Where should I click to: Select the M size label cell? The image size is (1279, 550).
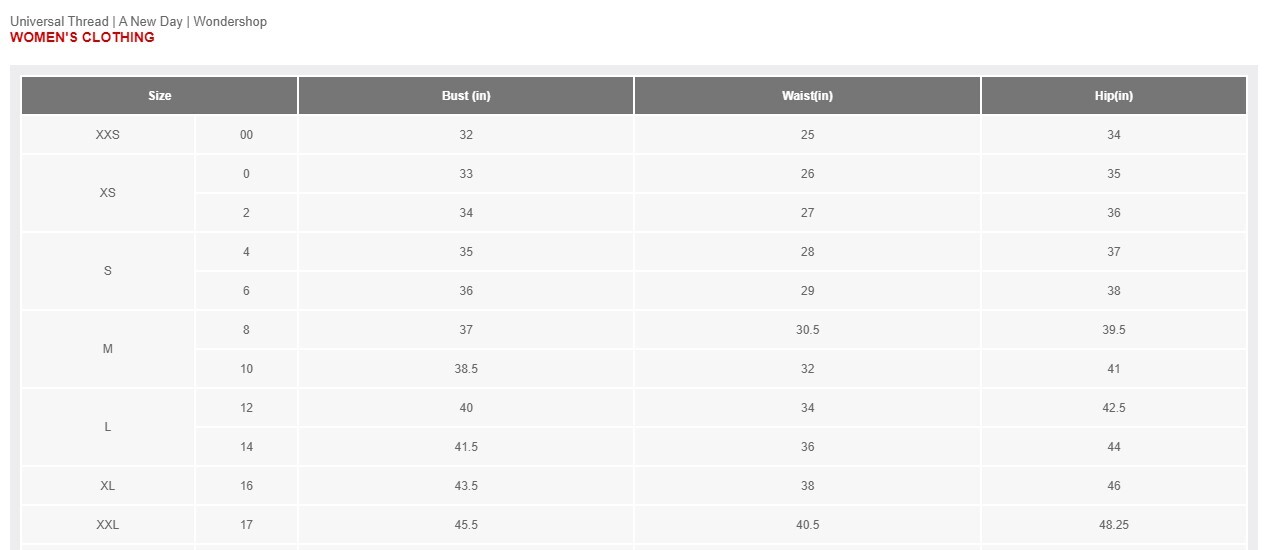click(108, 349)
